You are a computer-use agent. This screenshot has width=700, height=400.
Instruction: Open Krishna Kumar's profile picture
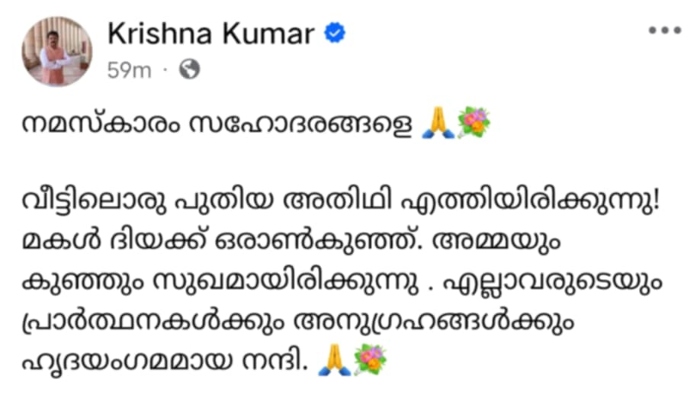pos(58,50)
